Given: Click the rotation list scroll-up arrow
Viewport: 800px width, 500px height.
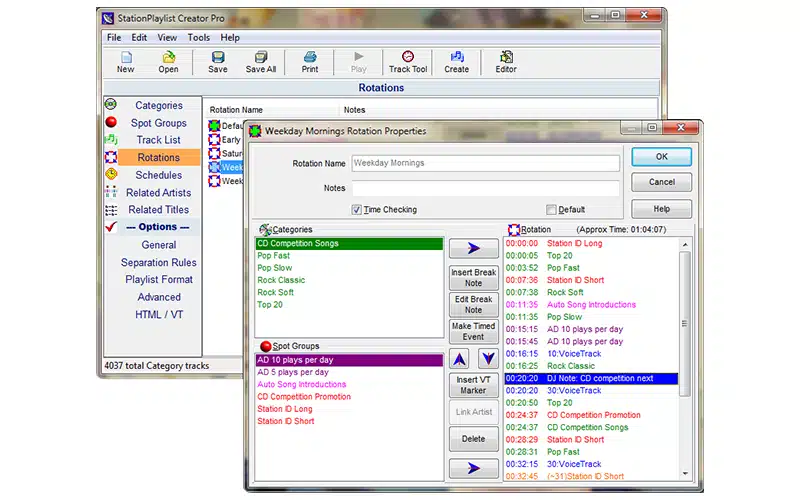Looking at the screenshot, I should tap(685, 244).
